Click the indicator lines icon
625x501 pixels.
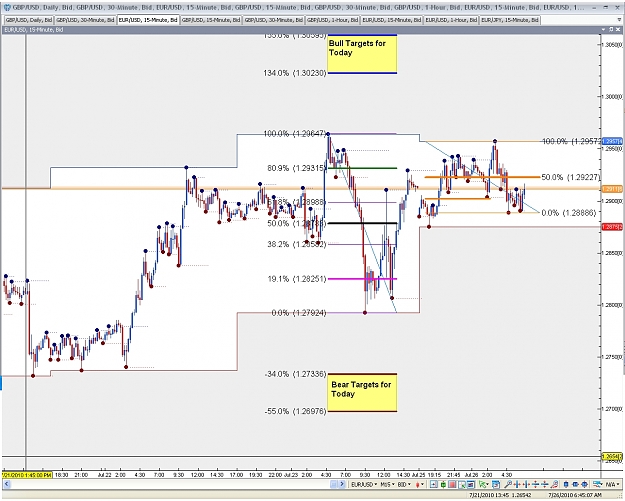click(x=597, y=485)
